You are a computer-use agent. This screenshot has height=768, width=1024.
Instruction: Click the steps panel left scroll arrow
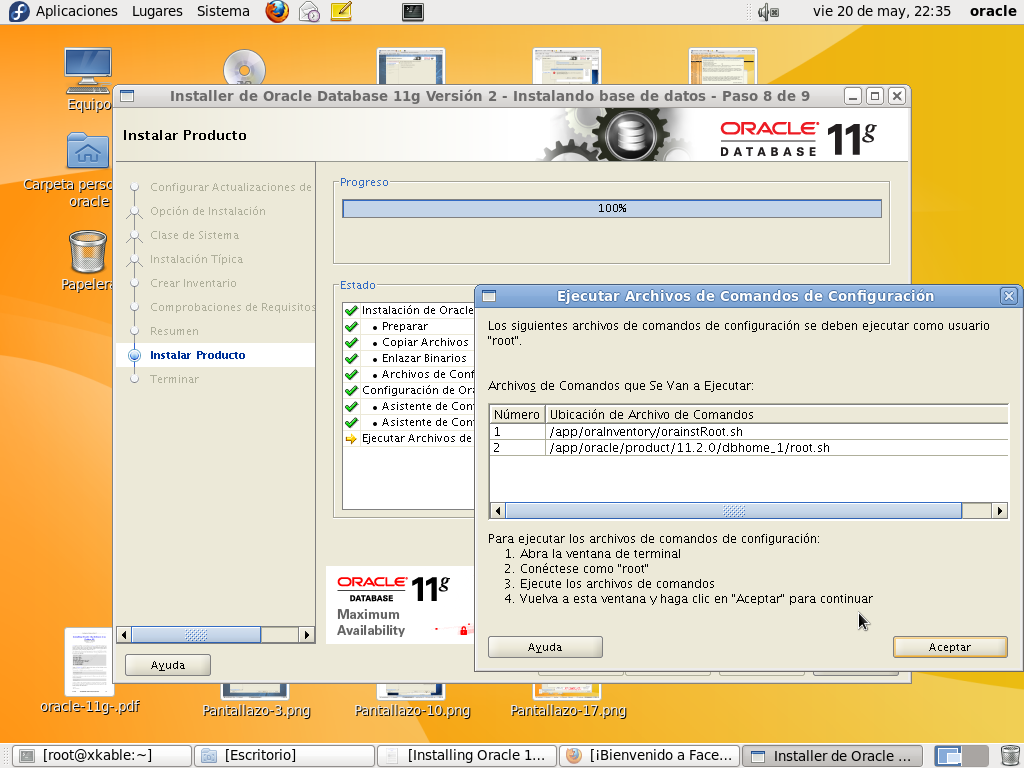pos(124,634)
